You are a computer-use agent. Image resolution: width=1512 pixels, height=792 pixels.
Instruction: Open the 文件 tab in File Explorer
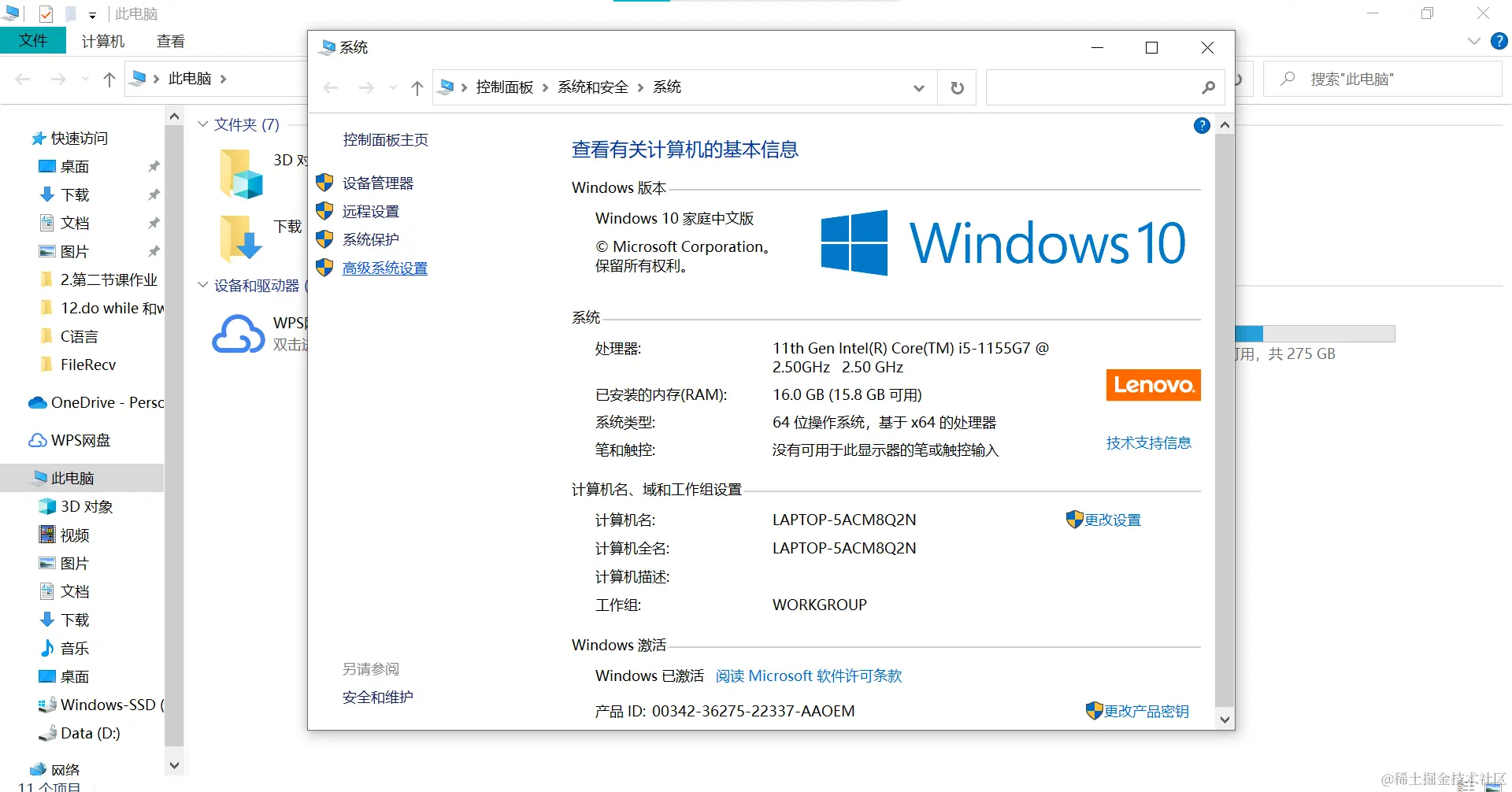pos(33,41)
